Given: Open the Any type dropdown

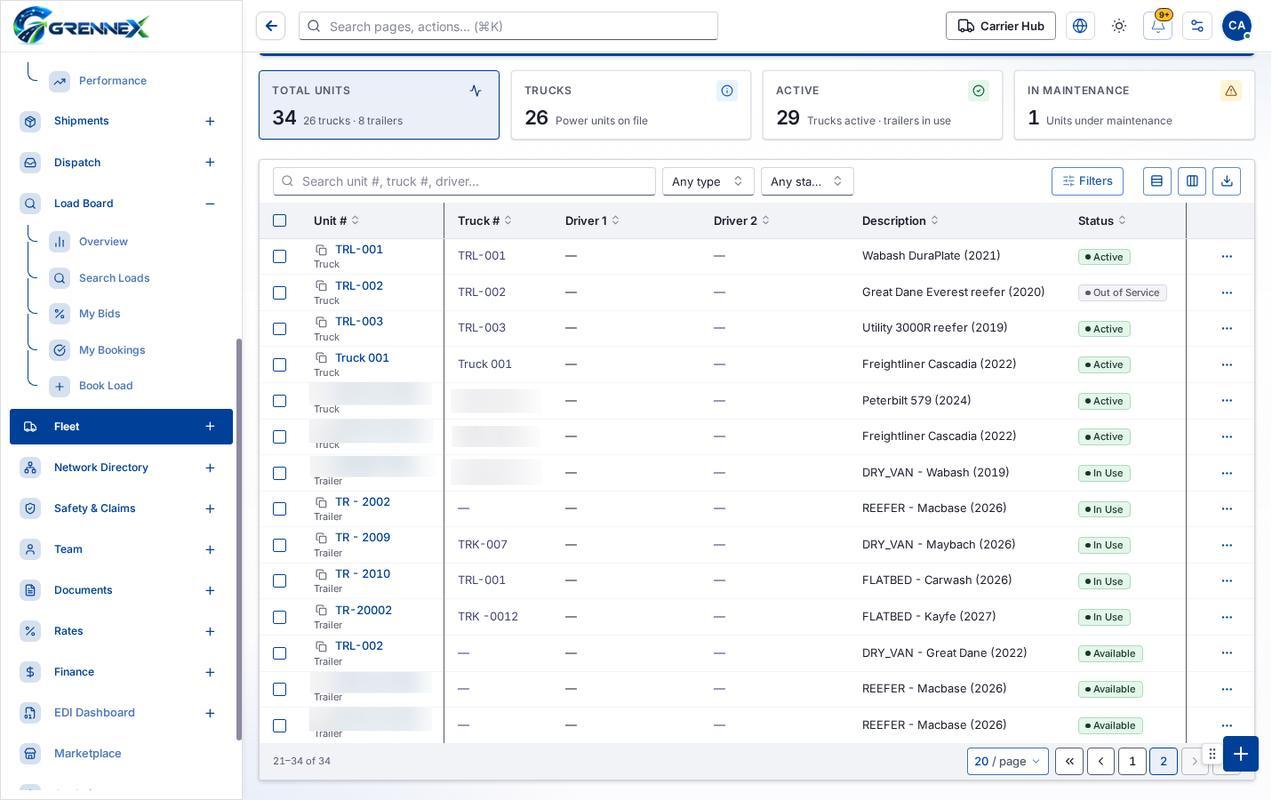Looking at the screenshot, I should 708,181.
